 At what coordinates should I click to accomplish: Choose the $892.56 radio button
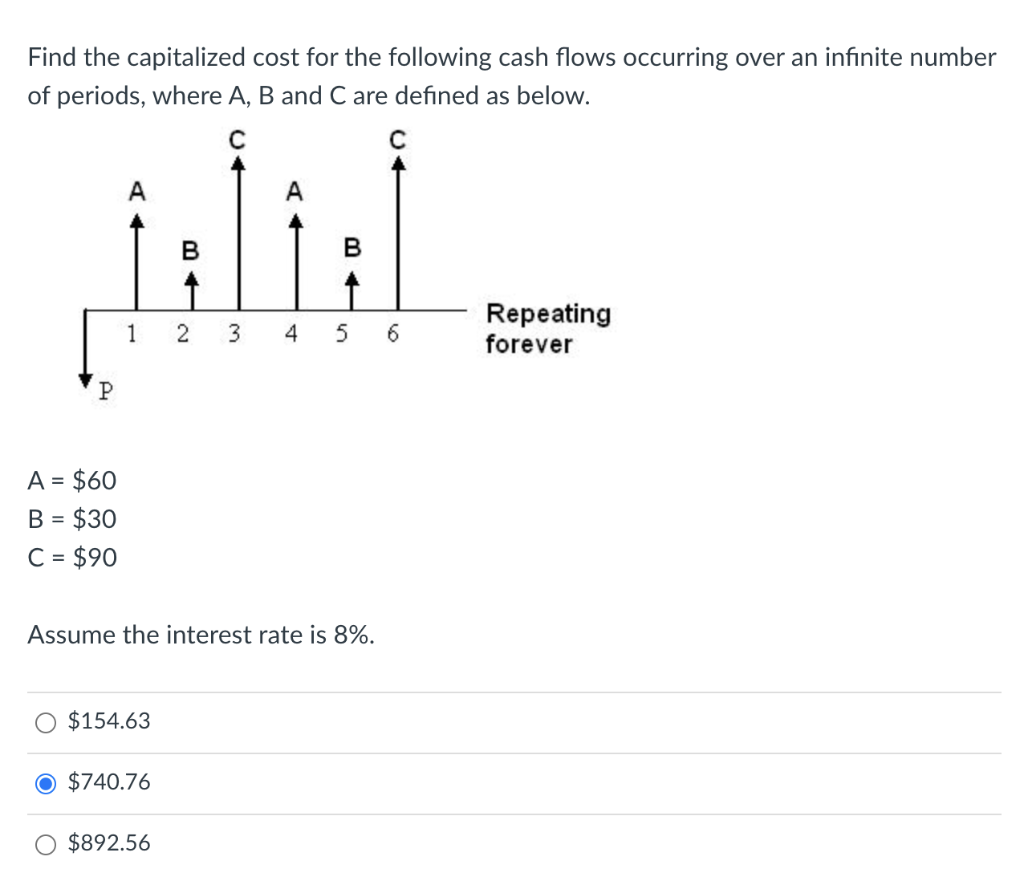(x=46, y=843)
